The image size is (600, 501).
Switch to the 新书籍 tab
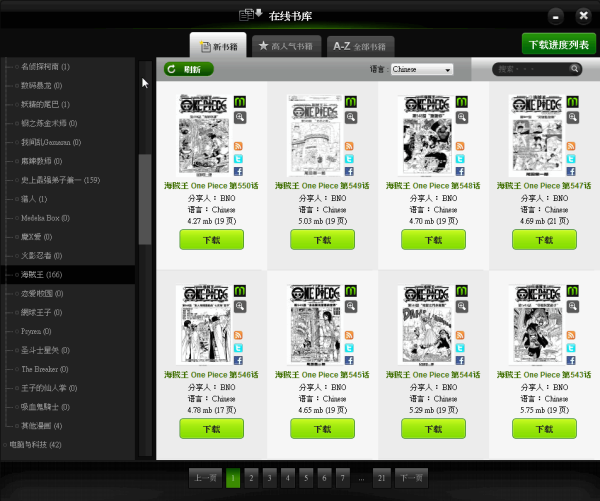pyautogui.click(x=218, y=46)
